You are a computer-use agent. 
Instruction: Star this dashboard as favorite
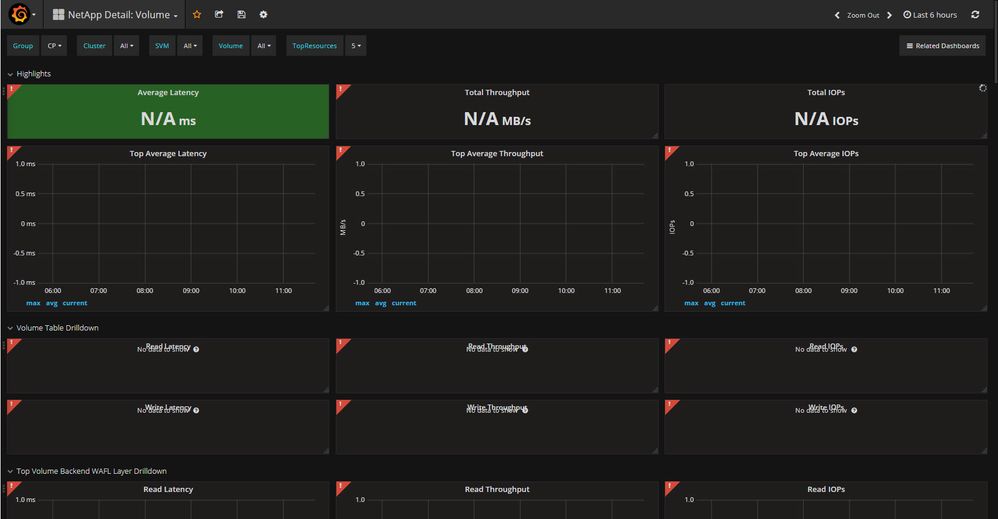(197, 15)
